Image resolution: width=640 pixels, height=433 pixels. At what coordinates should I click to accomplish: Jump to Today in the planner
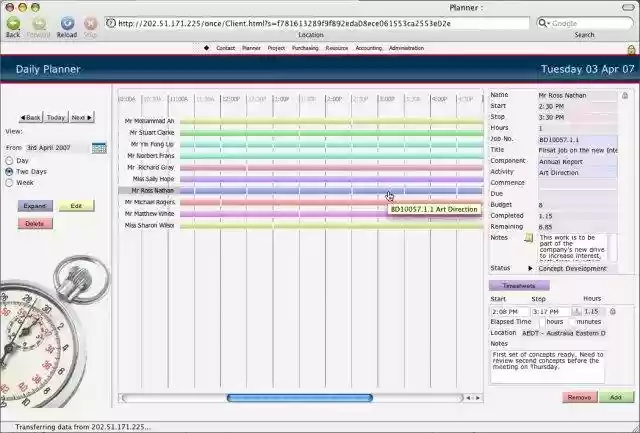point(56,118)
